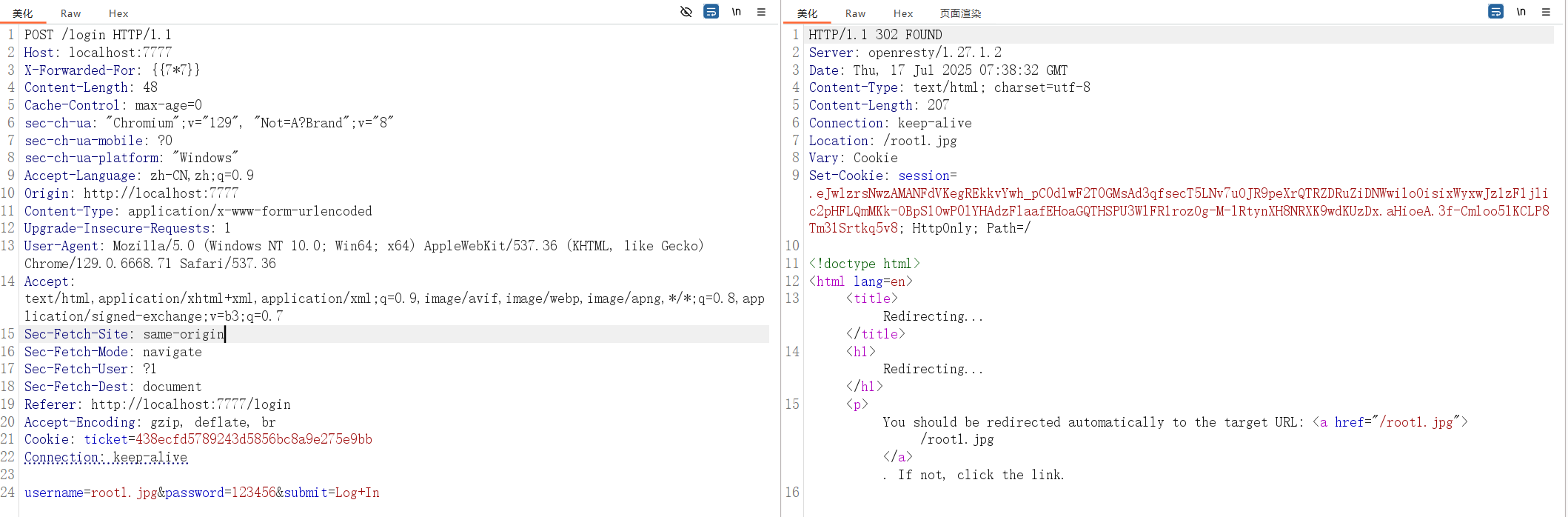Click the HTTP/1.1 302 FOUND status line

pyautogui.click(x=875, y=35)
